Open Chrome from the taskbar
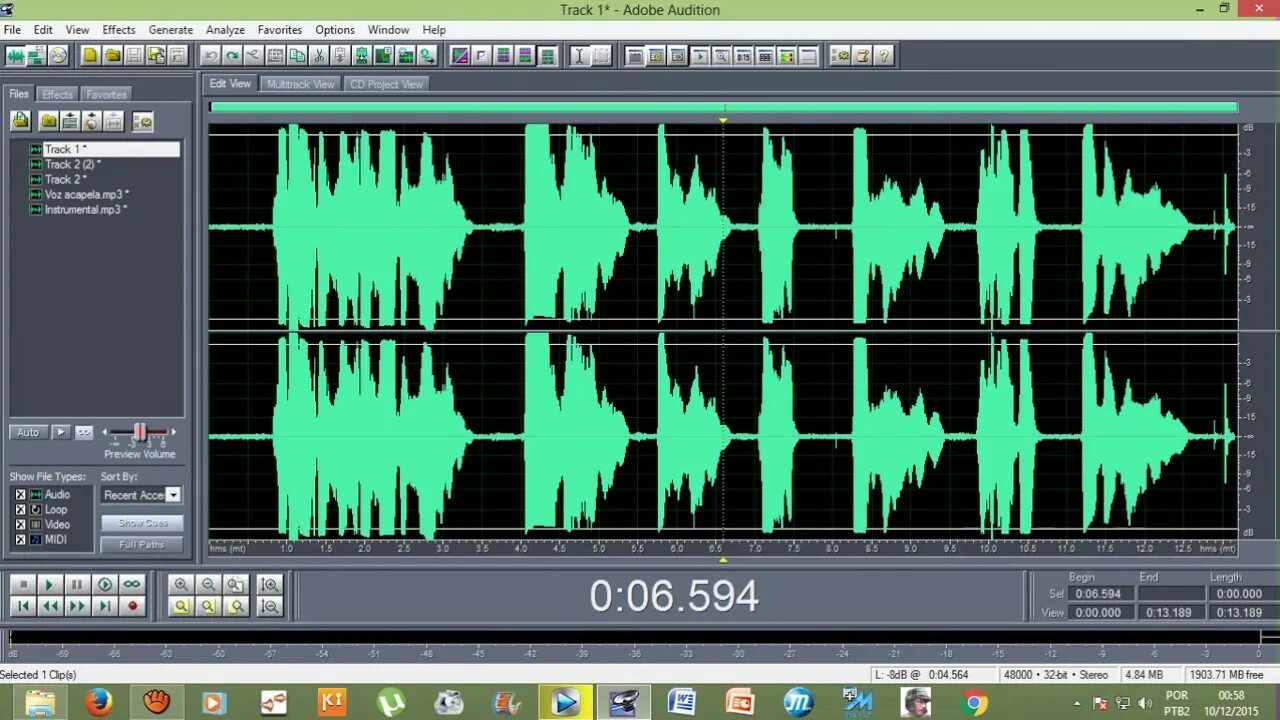The image size is (1280, 720). tap(974, 703)
